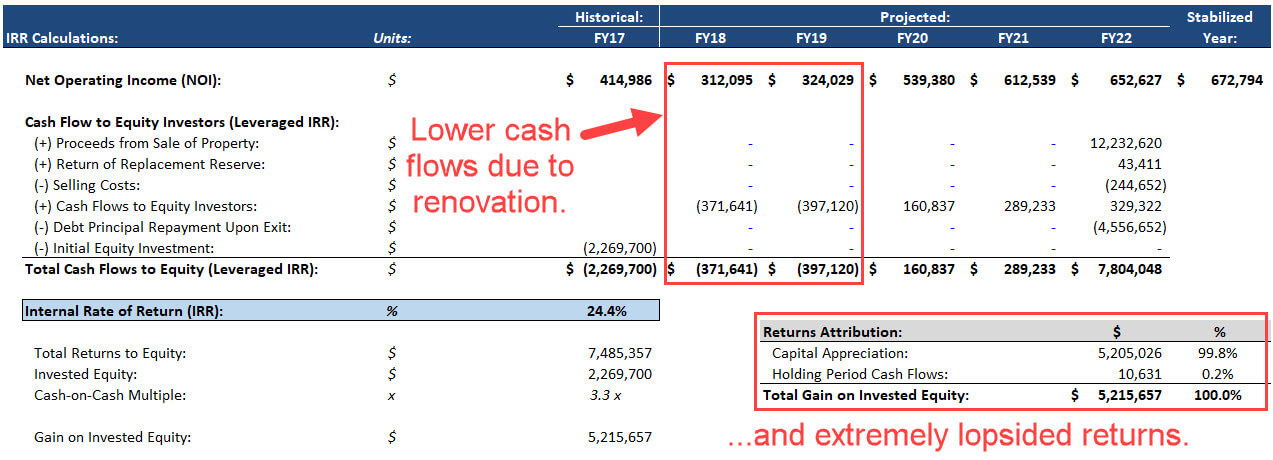Click Cash Flows to Equity Investors label
Viewport: 1273px width, 460px height.
click(x=145, y=206)
